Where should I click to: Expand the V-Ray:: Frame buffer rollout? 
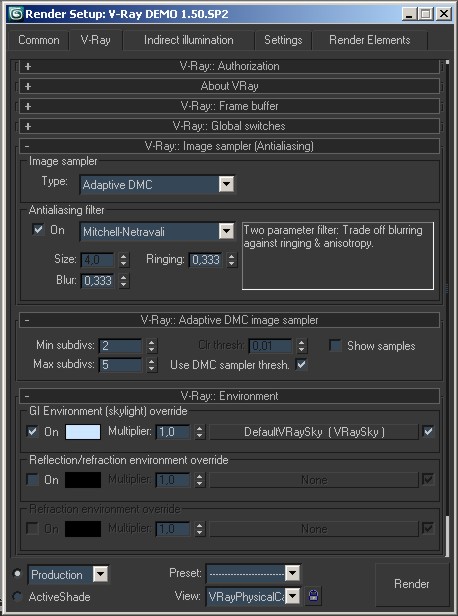pos(229,106)
